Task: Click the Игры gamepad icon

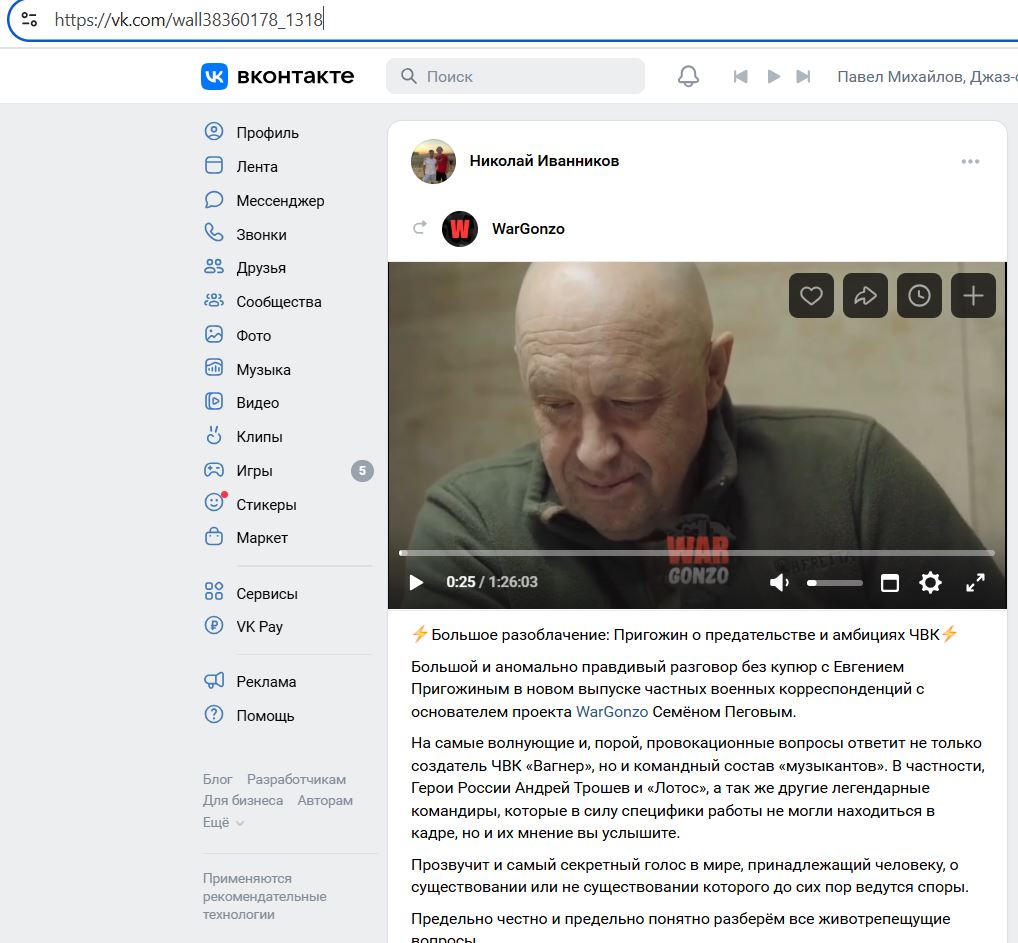Action: click(214, 470)
